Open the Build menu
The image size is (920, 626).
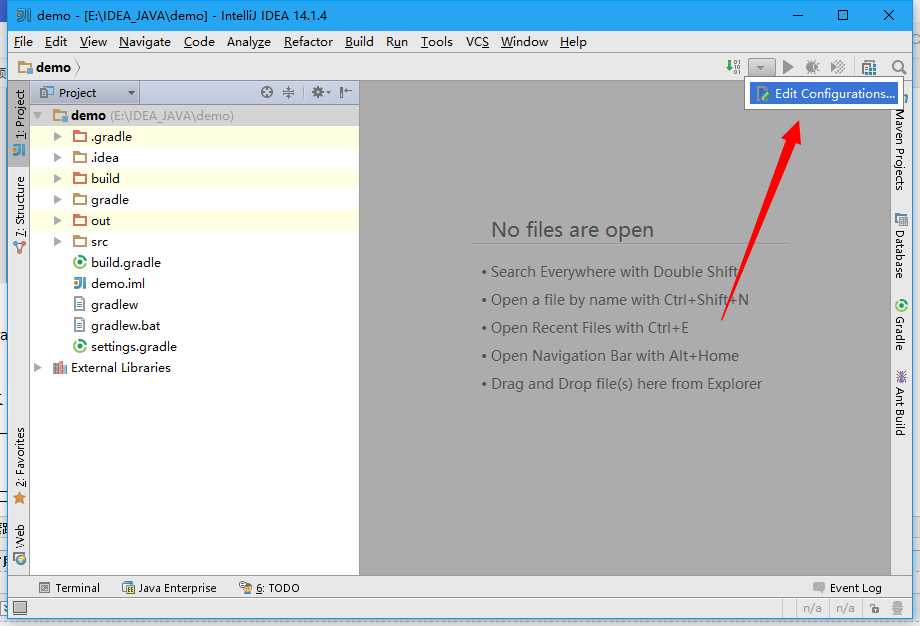point(359,42)
